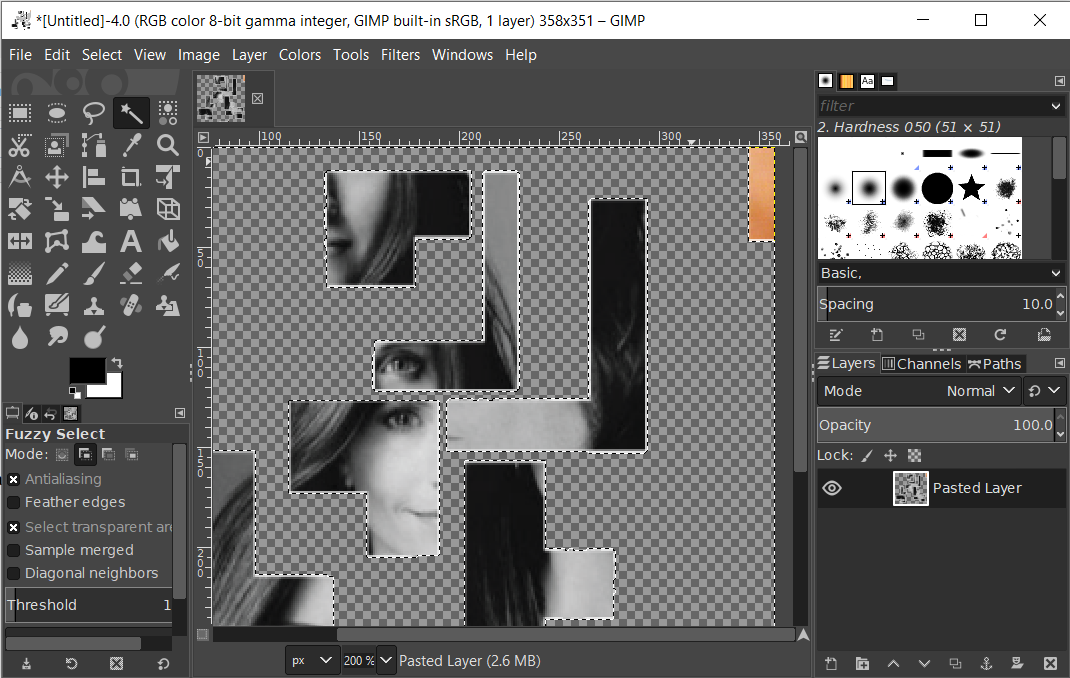Pick the Paintbrush tool

pos(94,273)
